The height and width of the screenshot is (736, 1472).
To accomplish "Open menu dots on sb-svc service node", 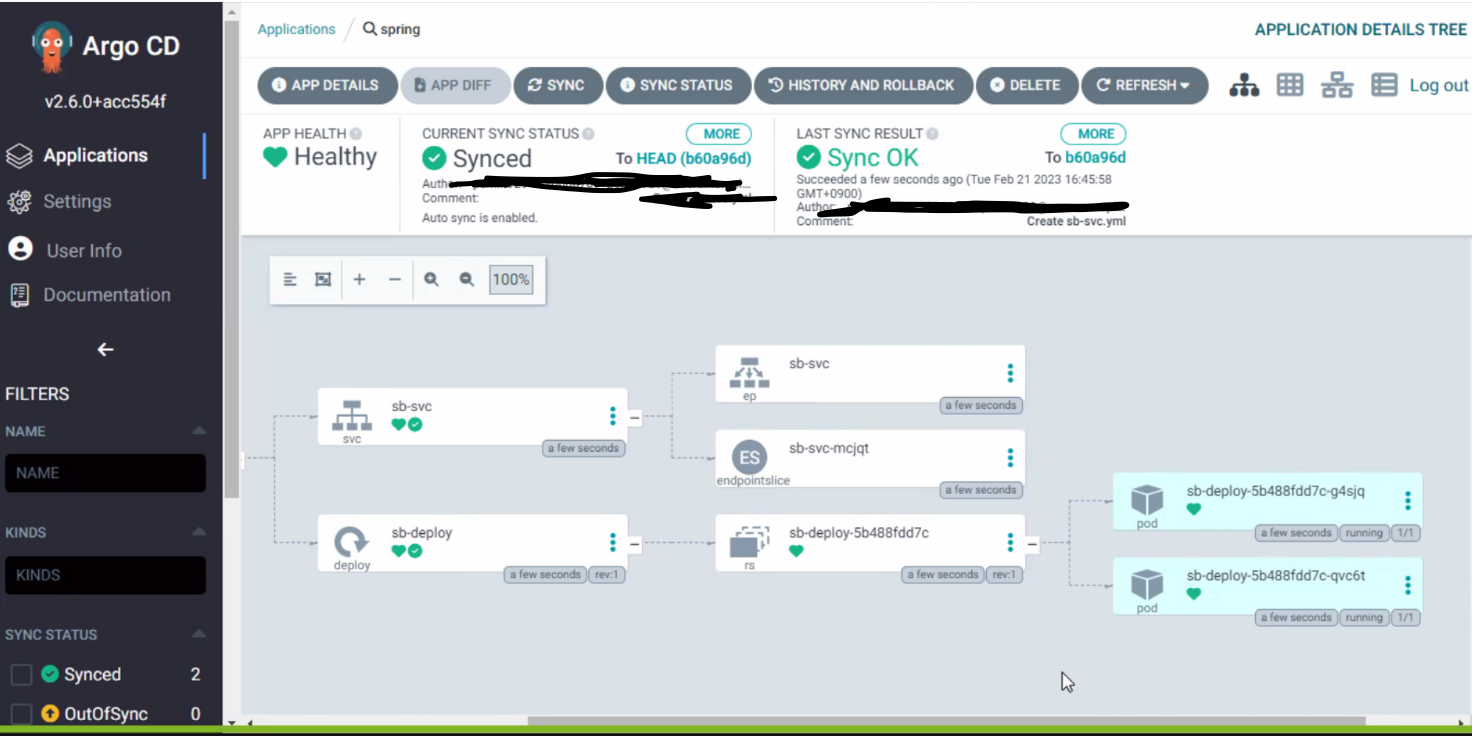I will pyautogui.click(x=613, y=416).
